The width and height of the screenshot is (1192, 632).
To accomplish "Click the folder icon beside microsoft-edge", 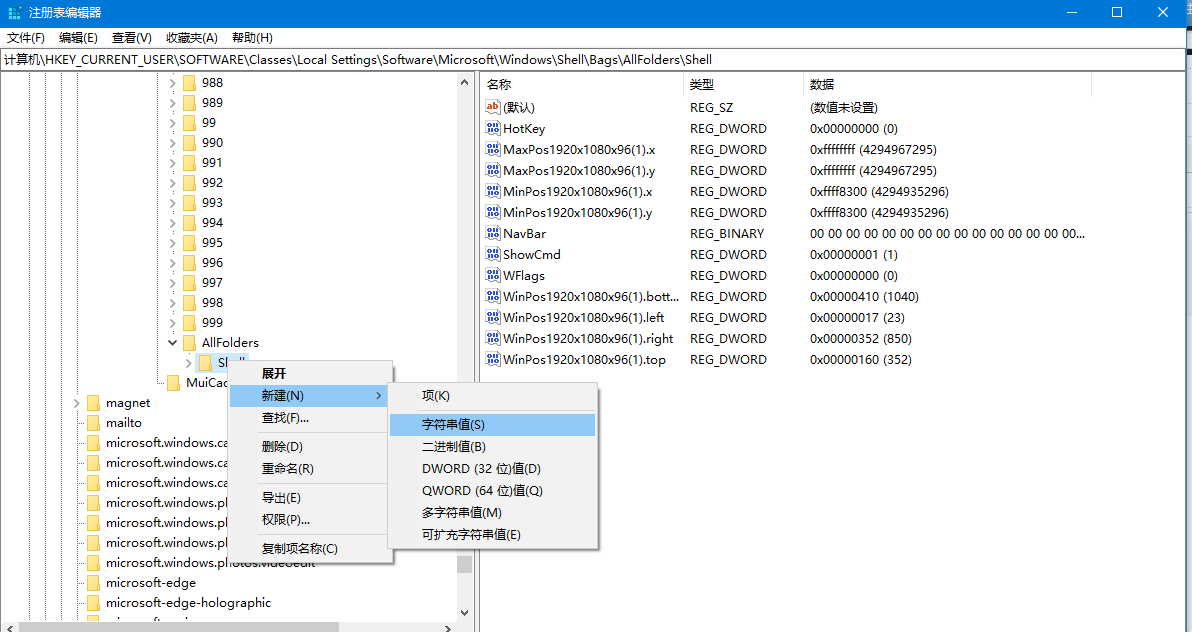I will [x=93, y=582].
